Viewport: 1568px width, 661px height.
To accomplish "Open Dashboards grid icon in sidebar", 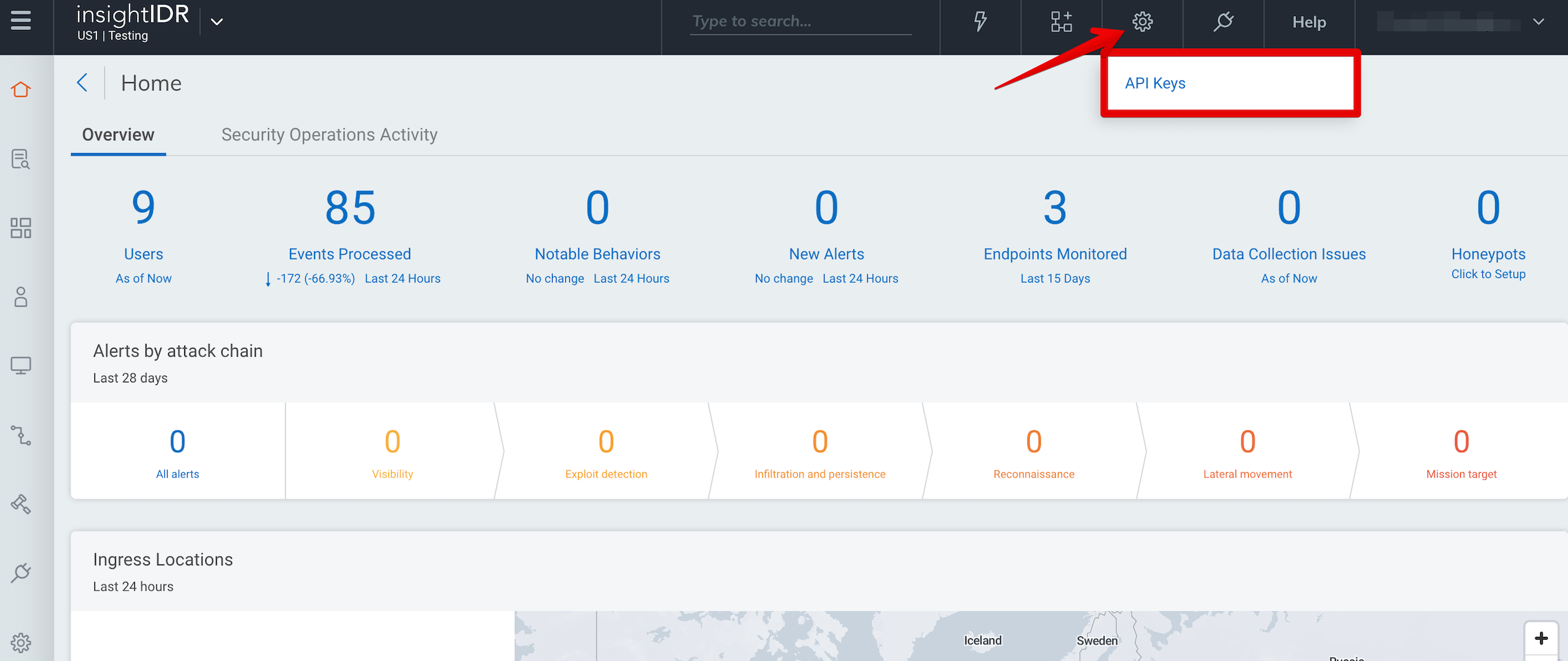I will point(21,228).
